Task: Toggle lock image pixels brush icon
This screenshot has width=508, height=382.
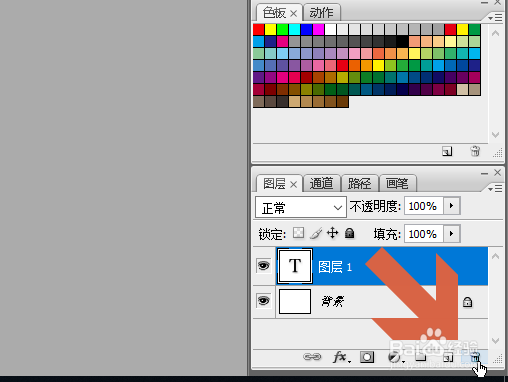Action: [316, 233]
